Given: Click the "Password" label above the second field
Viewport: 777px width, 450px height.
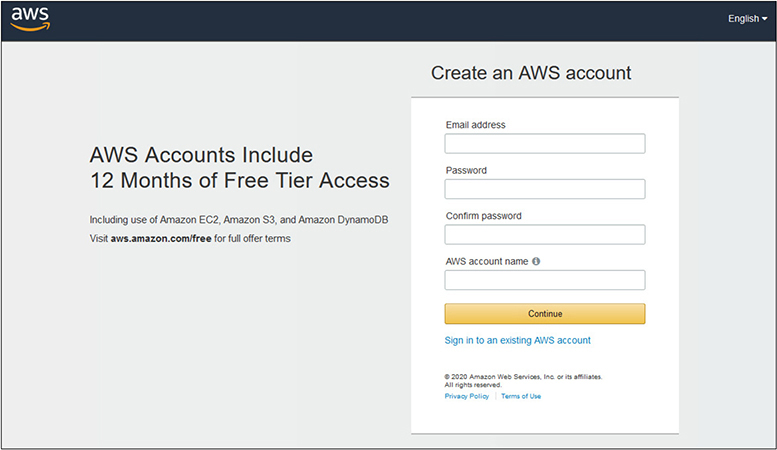Looking at the screenshot, I should coord(466,171).
